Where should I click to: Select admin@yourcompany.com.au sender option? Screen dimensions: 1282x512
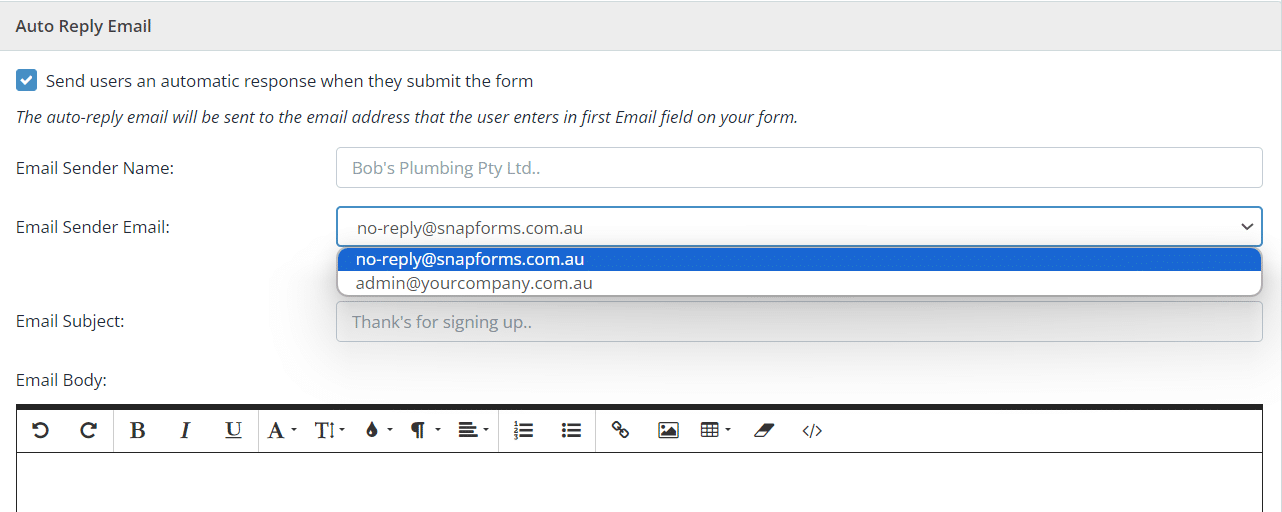(799, 283)
